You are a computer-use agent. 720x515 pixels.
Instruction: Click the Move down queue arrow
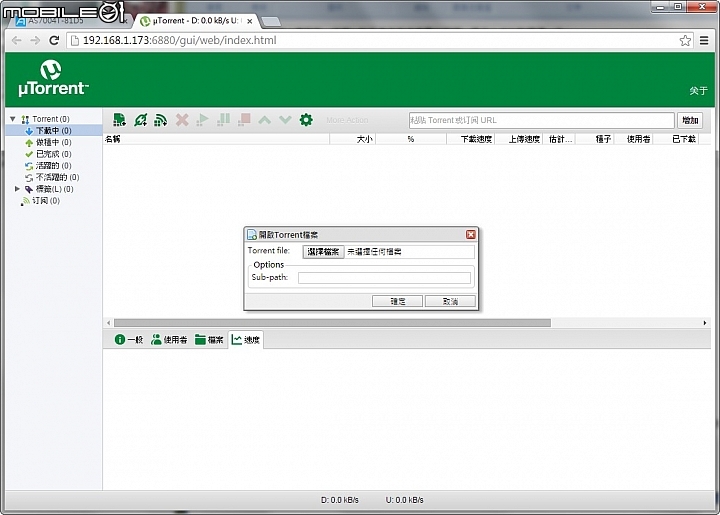click(285, 120)
